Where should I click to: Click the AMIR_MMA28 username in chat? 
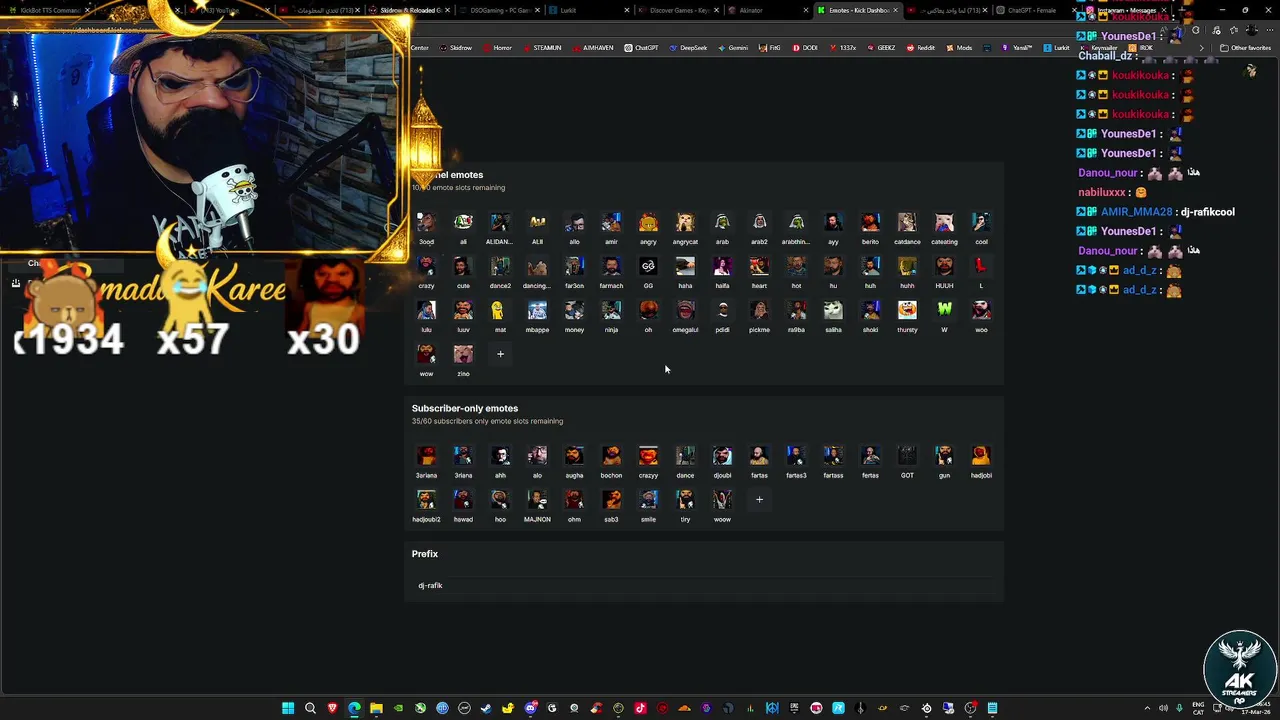pyautogui.click(x=1136, y=212)
